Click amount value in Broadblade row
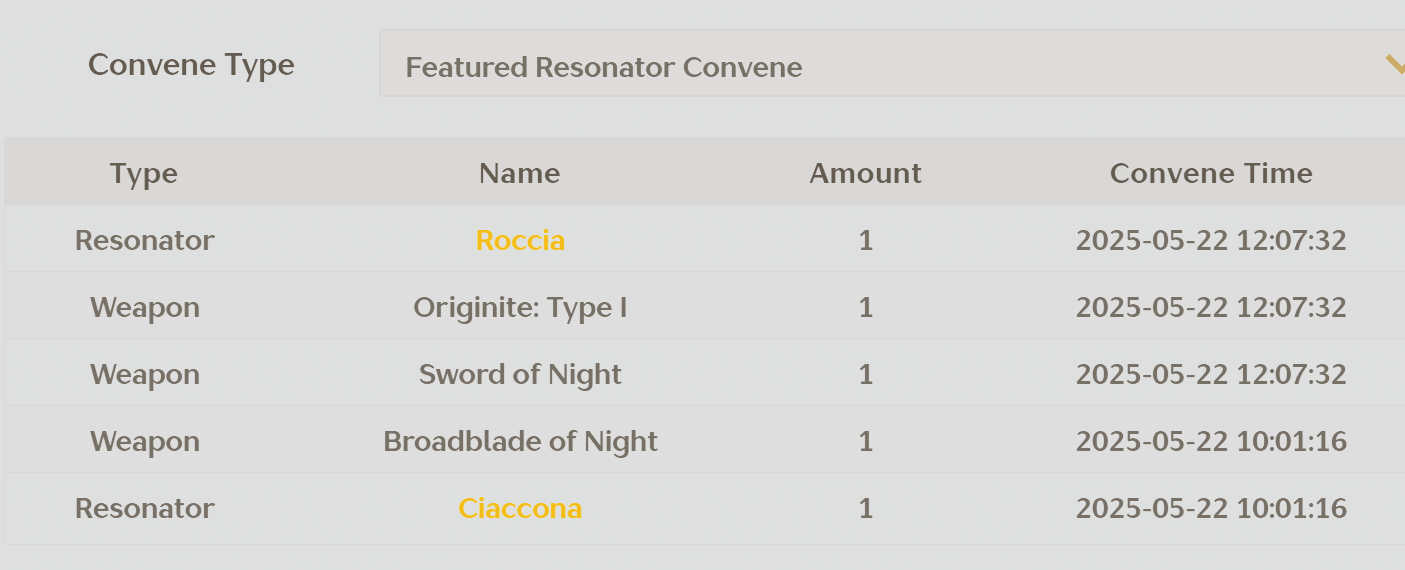 [x=866, y=441]
